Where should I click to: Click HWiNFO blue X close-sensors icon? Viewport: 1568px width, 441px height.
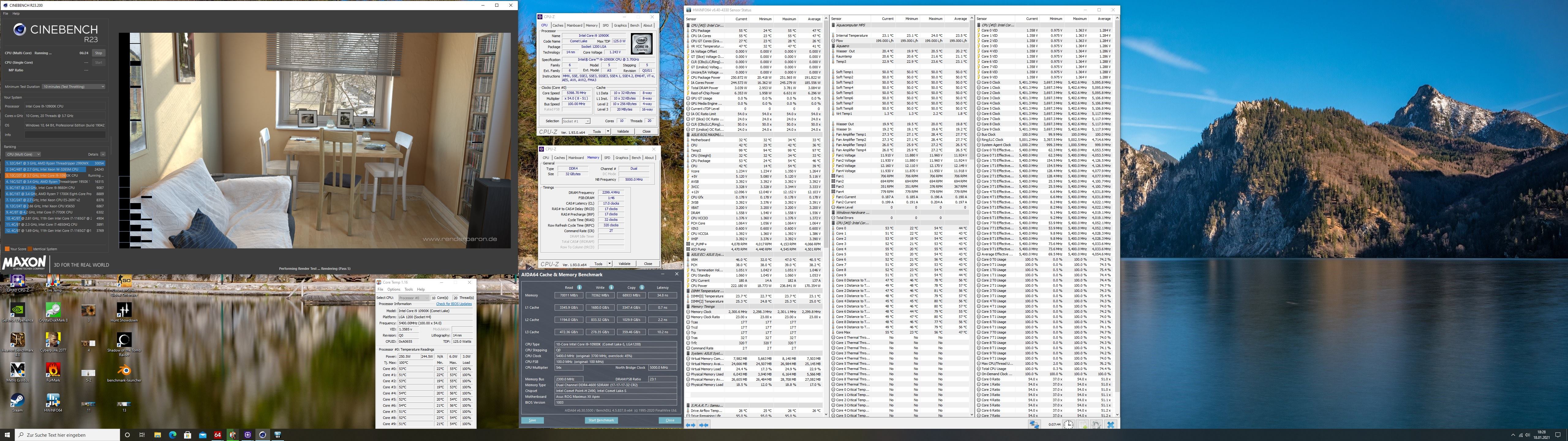[x=1110, y=424]
